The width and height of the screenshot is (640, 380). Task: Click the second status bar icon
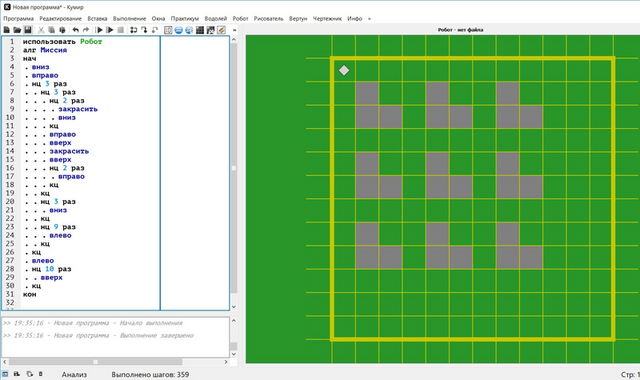click(x=17, y=374)
